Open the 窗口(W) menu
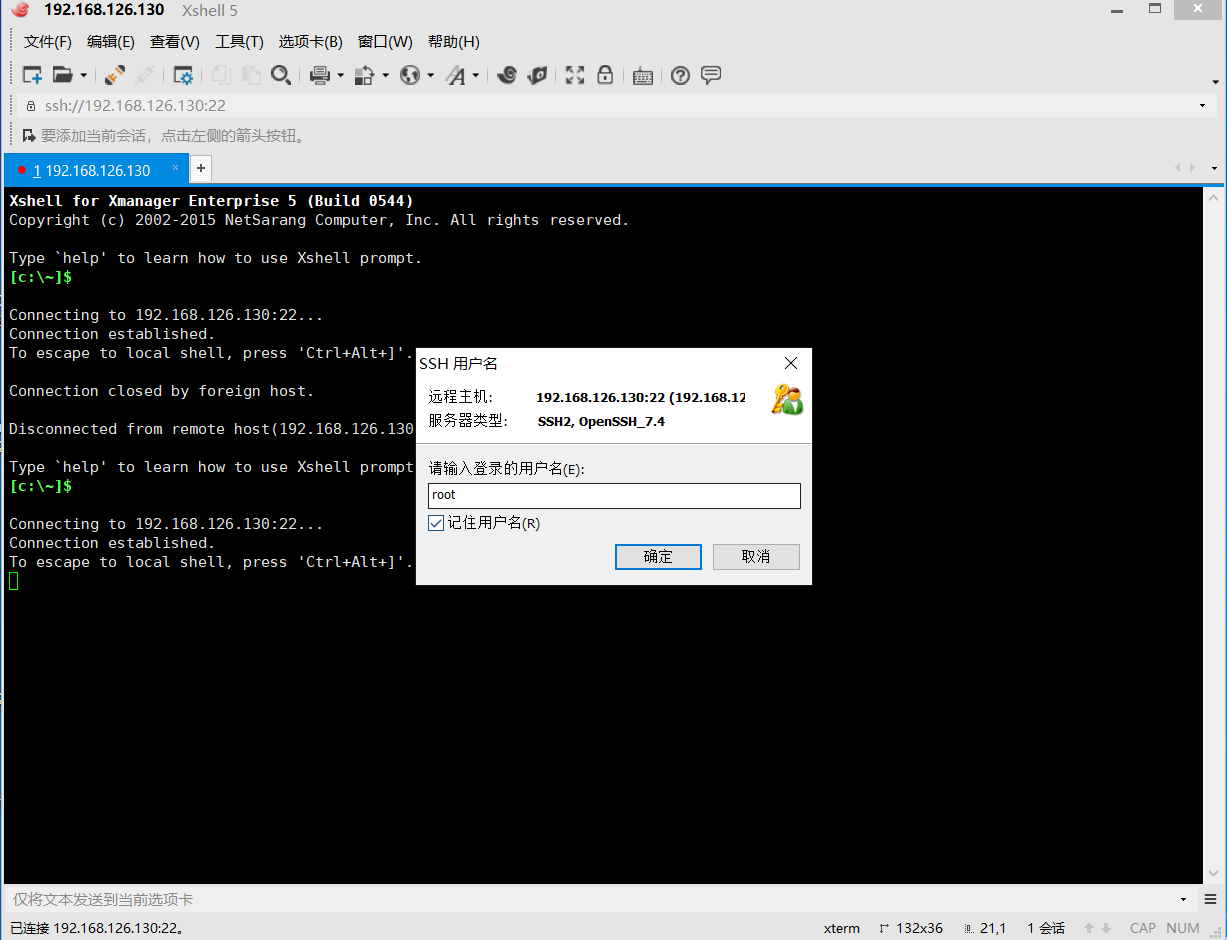The width and height of the screenshot is (1227, 940). [x=385, y=41]
